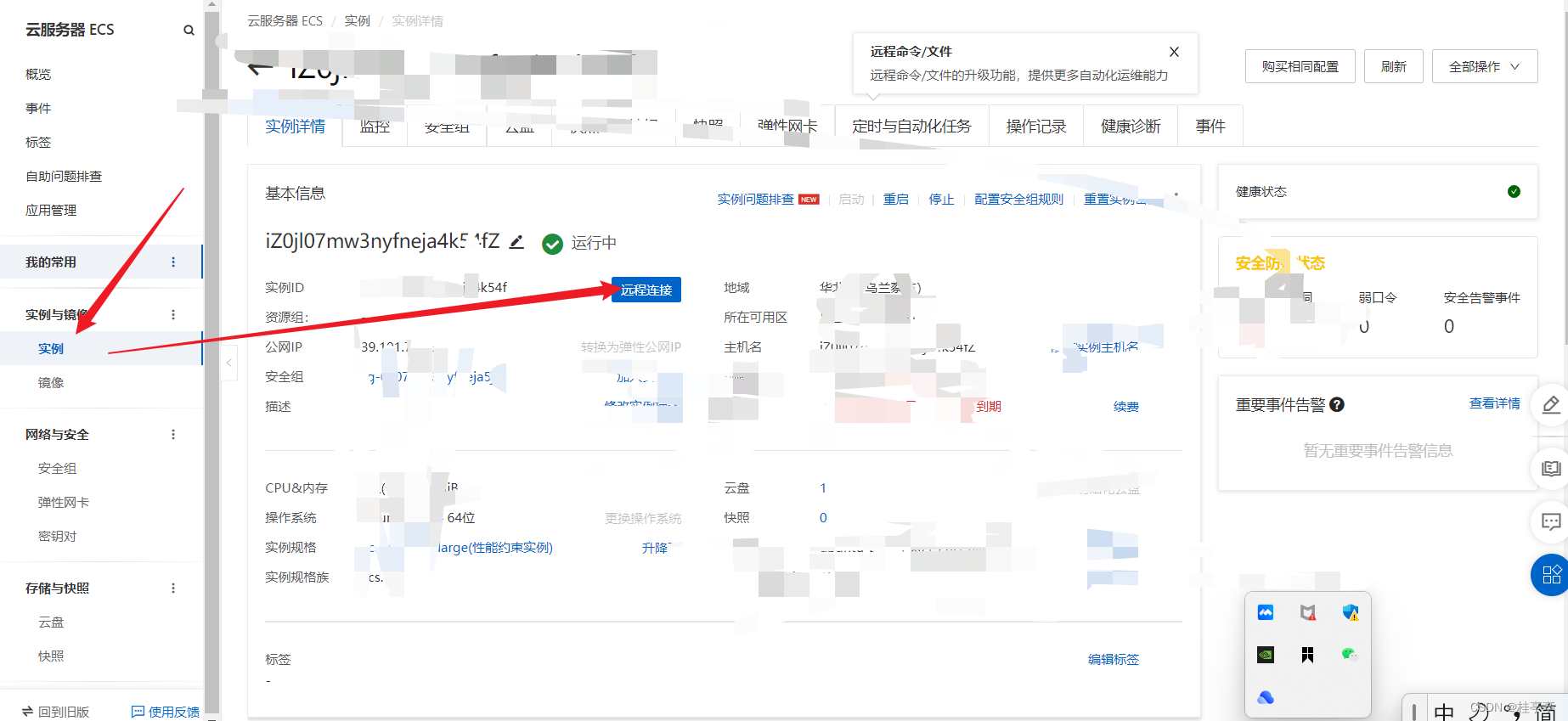Select 镜像 in the sidebar
Image resolution: width=1568 pixels, height=721 pixels.
coord(51,383)
